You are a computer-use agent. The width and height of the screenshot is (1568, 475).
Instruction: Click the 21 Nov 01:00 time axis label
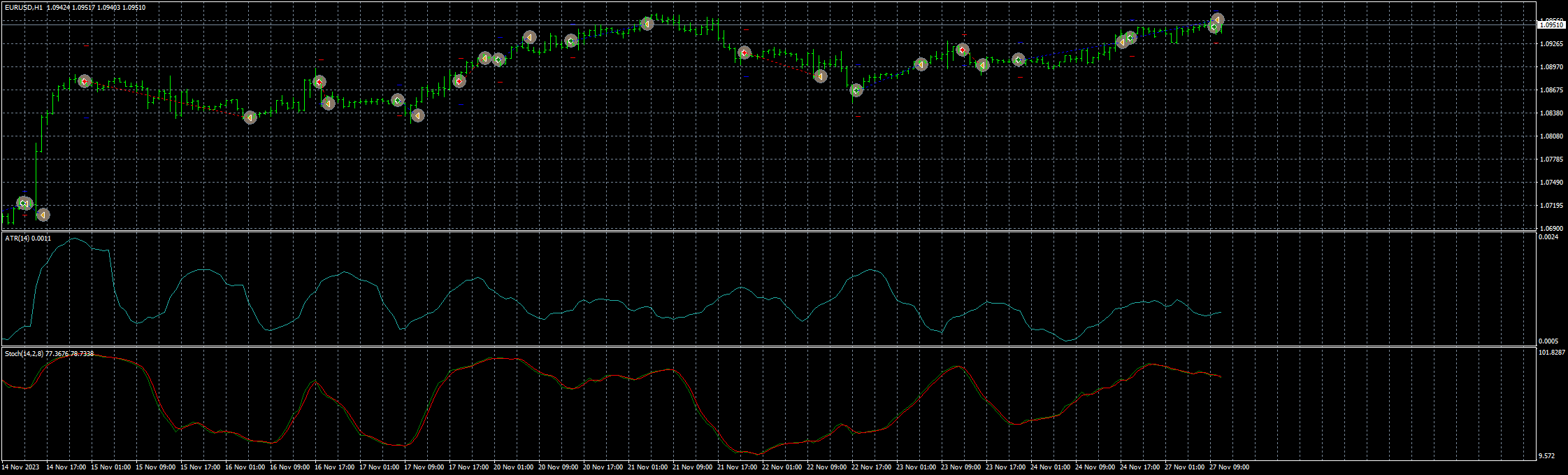click(647, 467)
